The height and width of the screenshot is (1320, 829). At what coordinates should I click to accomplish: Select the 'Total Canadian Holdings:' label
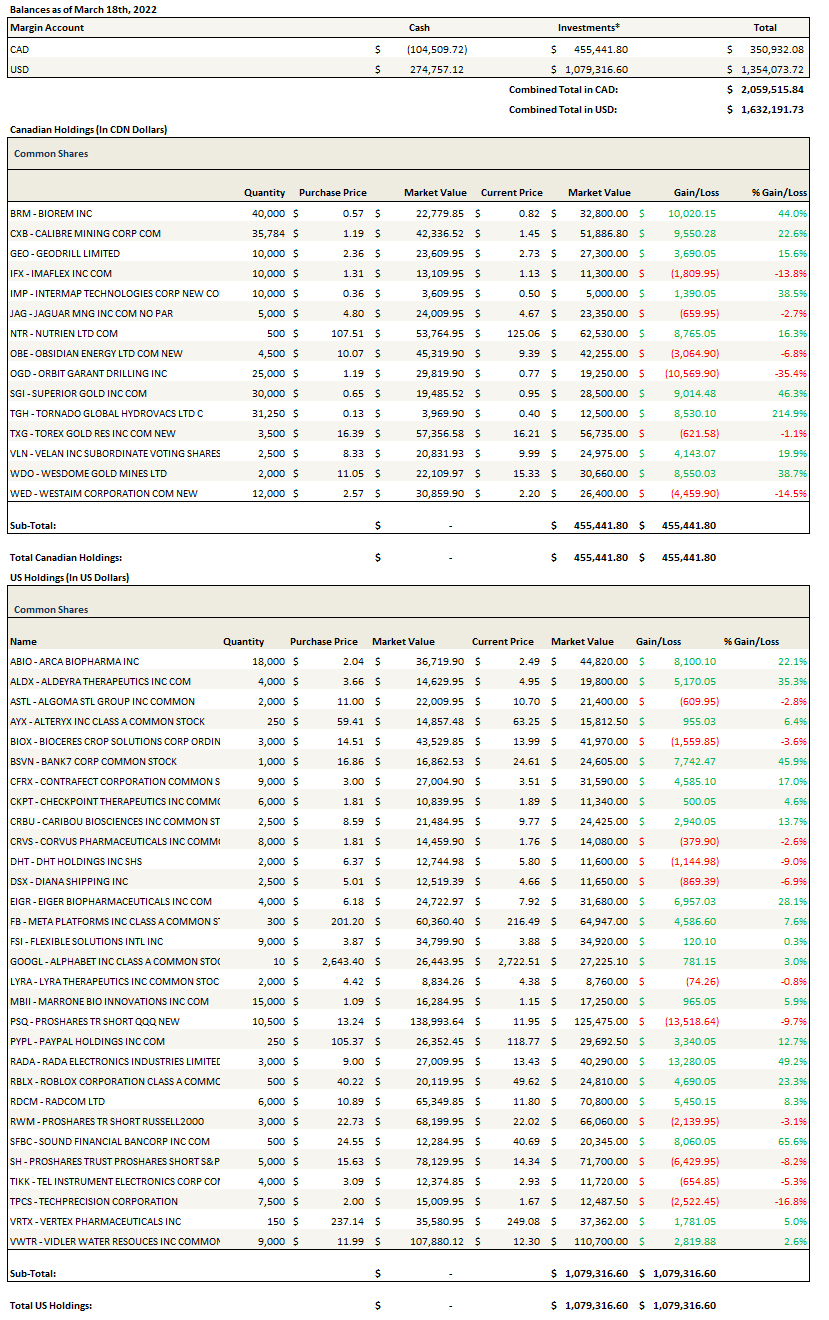[x=65, y=557]
